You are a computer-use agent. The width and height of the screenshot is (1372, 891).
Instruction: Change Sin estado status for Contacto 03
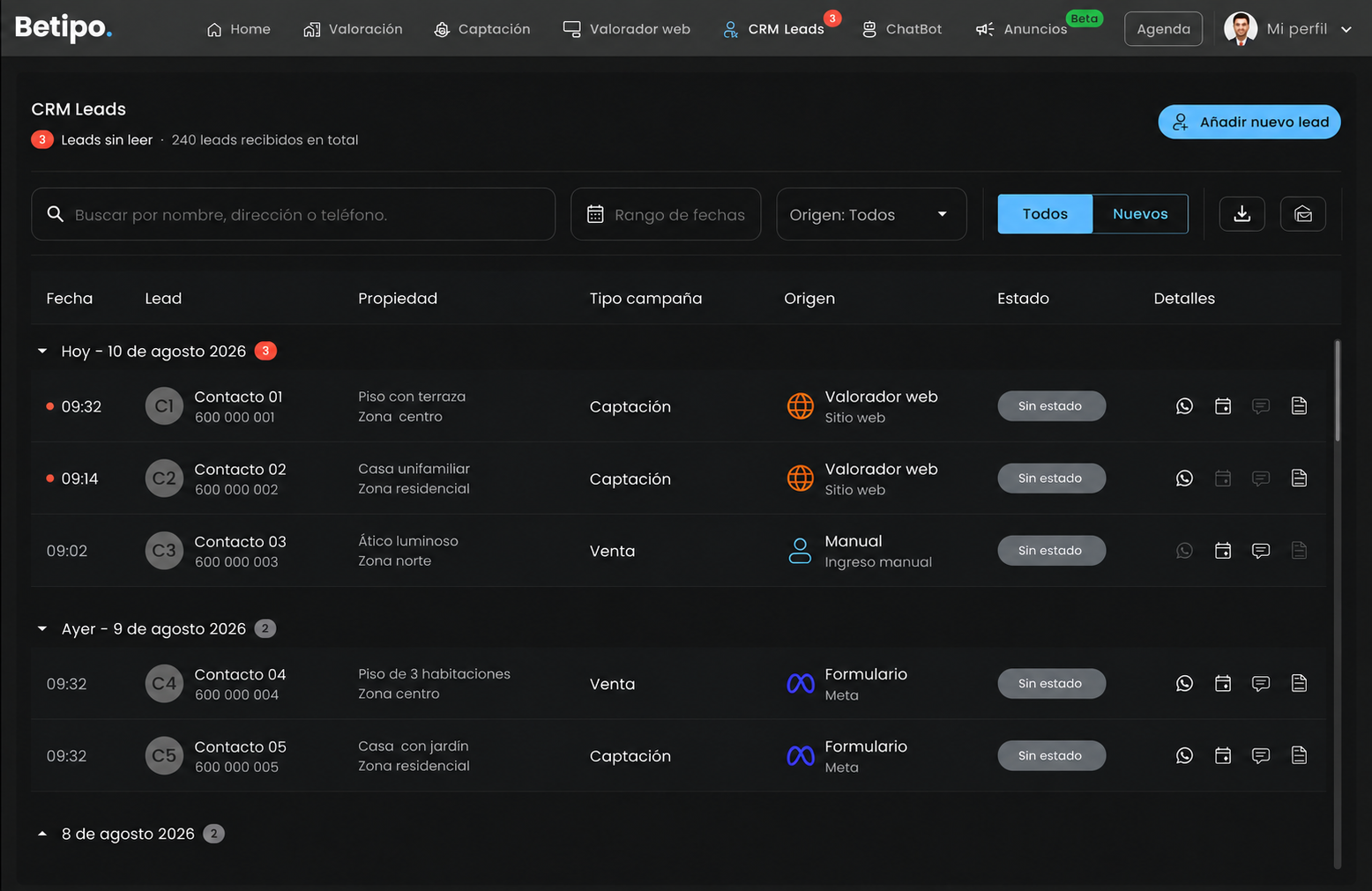pos(1051,551)
